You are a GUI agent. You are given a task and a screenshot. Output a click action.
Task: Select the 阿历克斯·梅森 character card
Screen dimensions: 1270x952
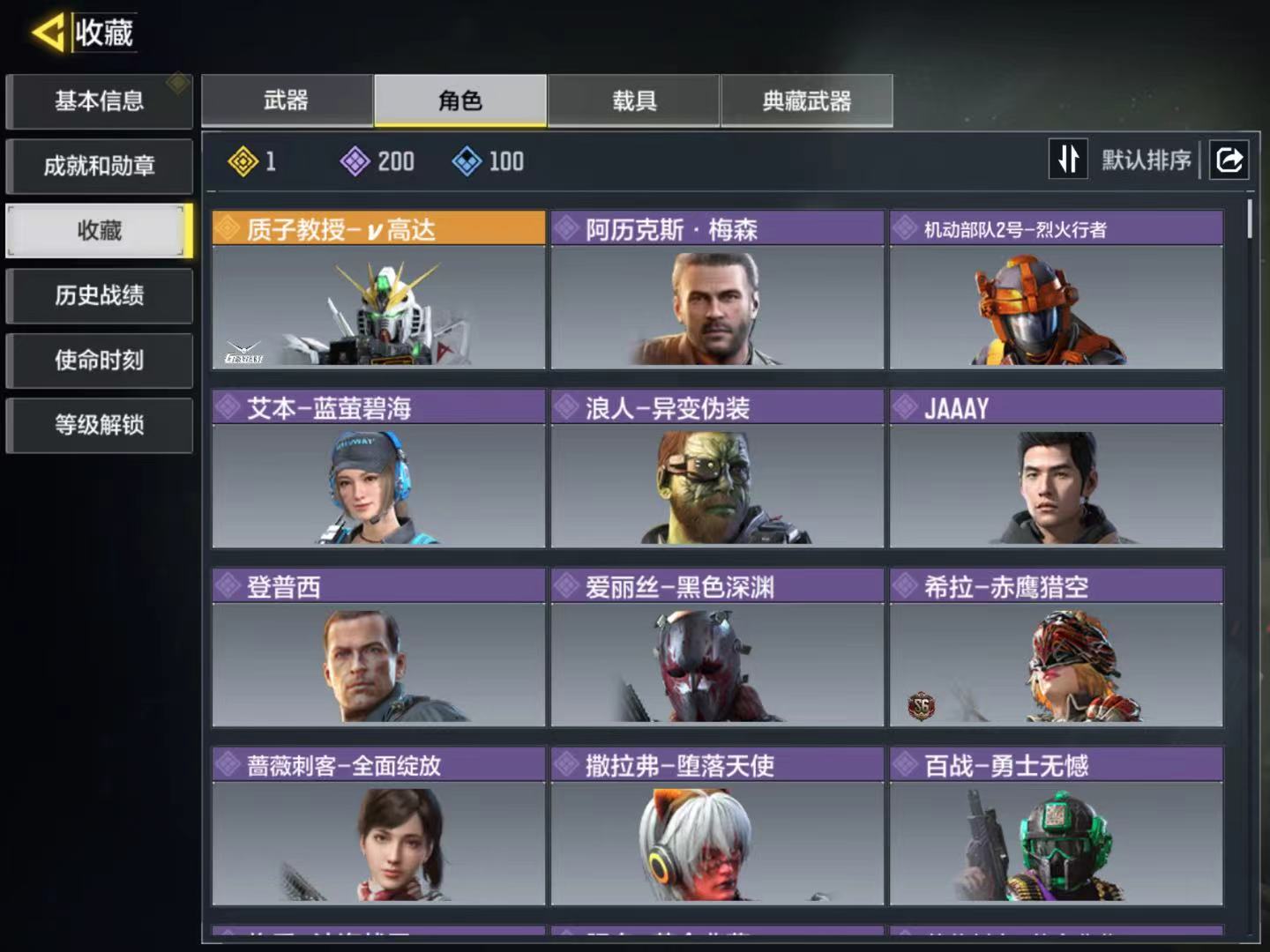point(717,289)
